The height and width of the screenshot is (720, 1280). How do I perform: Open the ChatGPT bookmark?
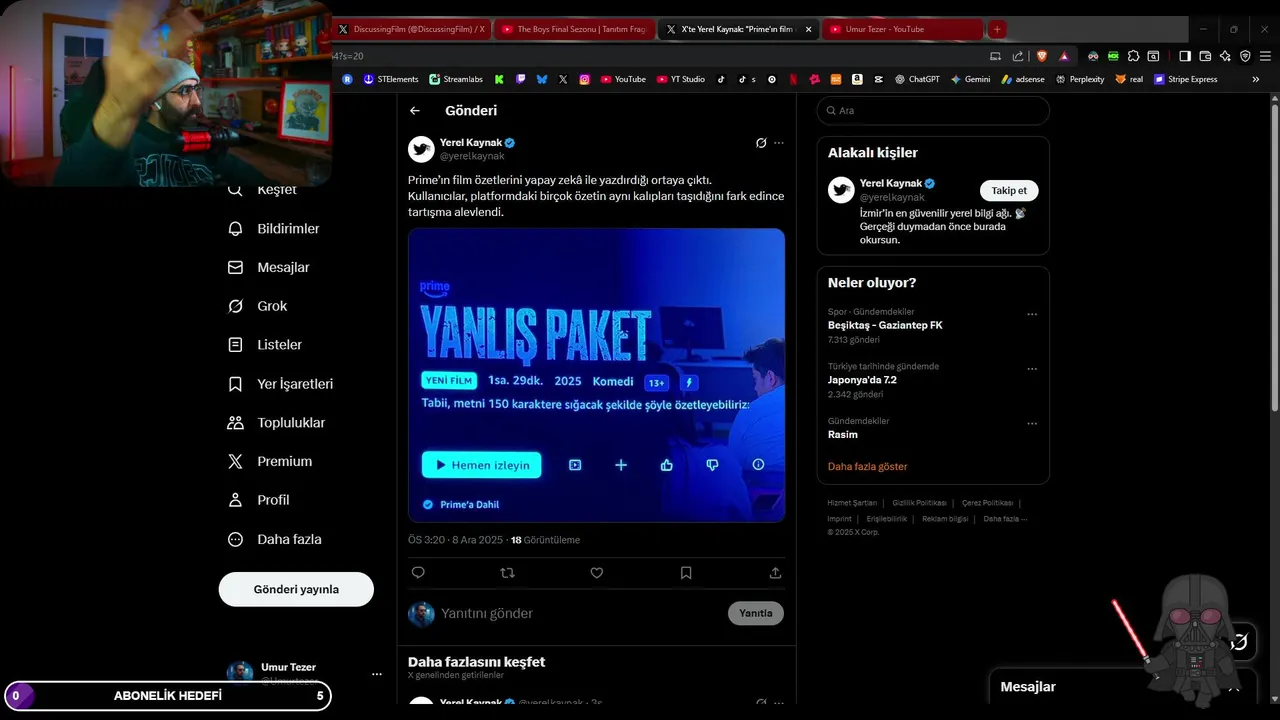pyautogui.click(x=917, y=79)
